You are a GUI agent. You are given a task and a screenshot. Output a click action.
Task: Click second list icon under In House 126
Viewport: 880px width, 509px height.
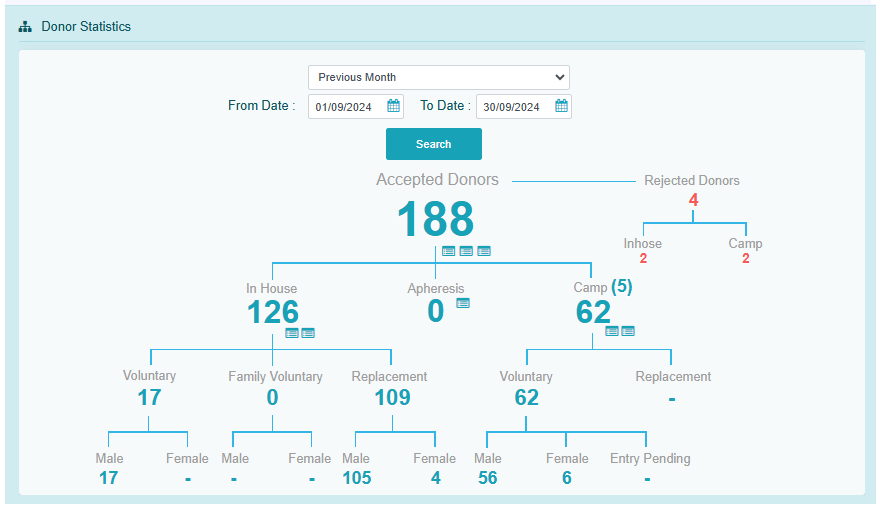click(x=308, y=333)
